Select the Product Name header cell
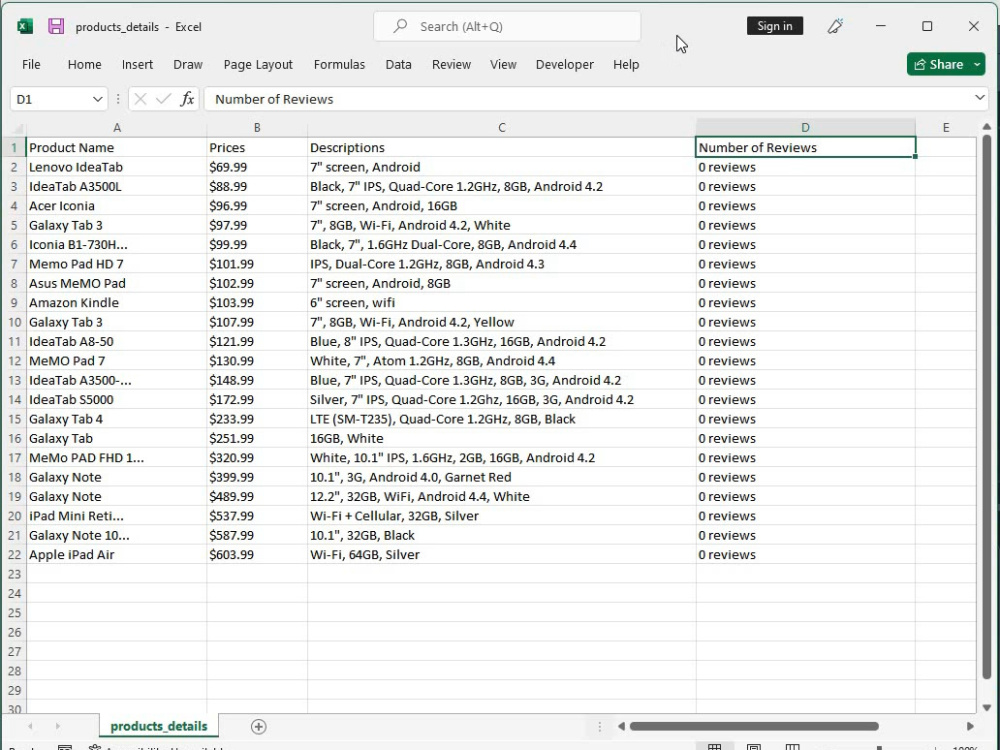 click(117, 147)
